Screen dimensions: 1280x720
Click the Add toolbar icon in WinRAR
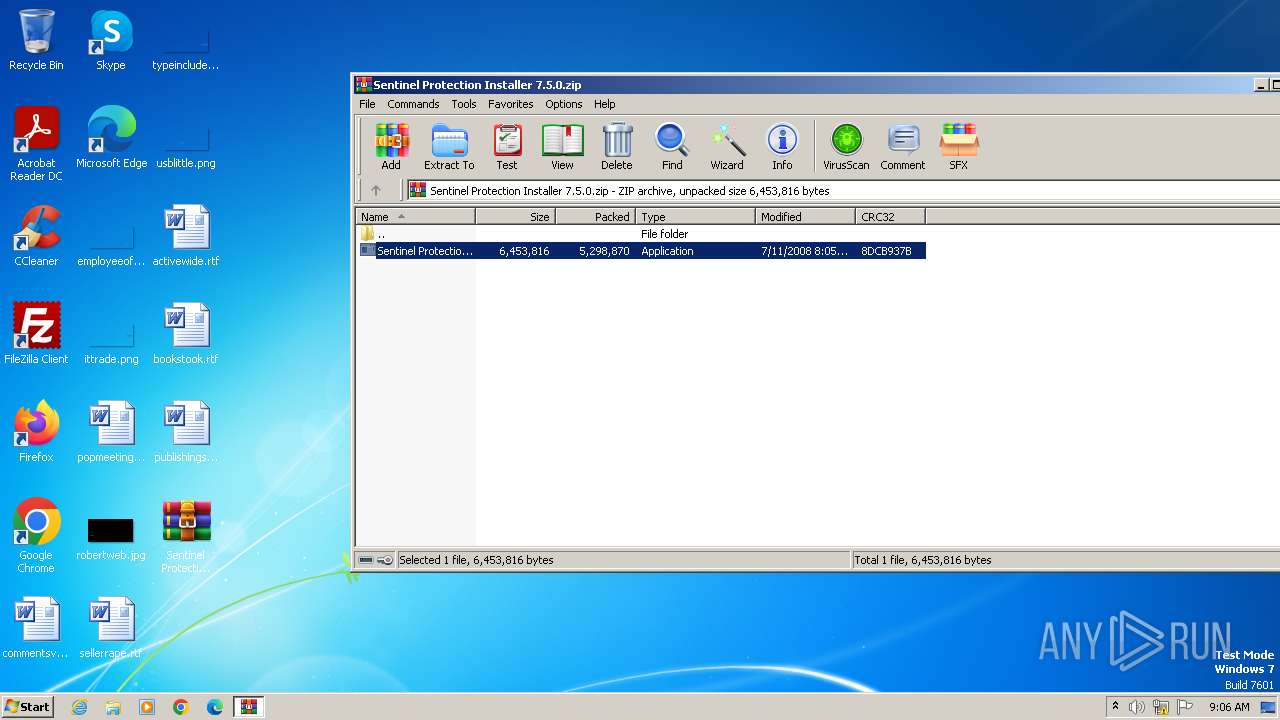[391, 147]
